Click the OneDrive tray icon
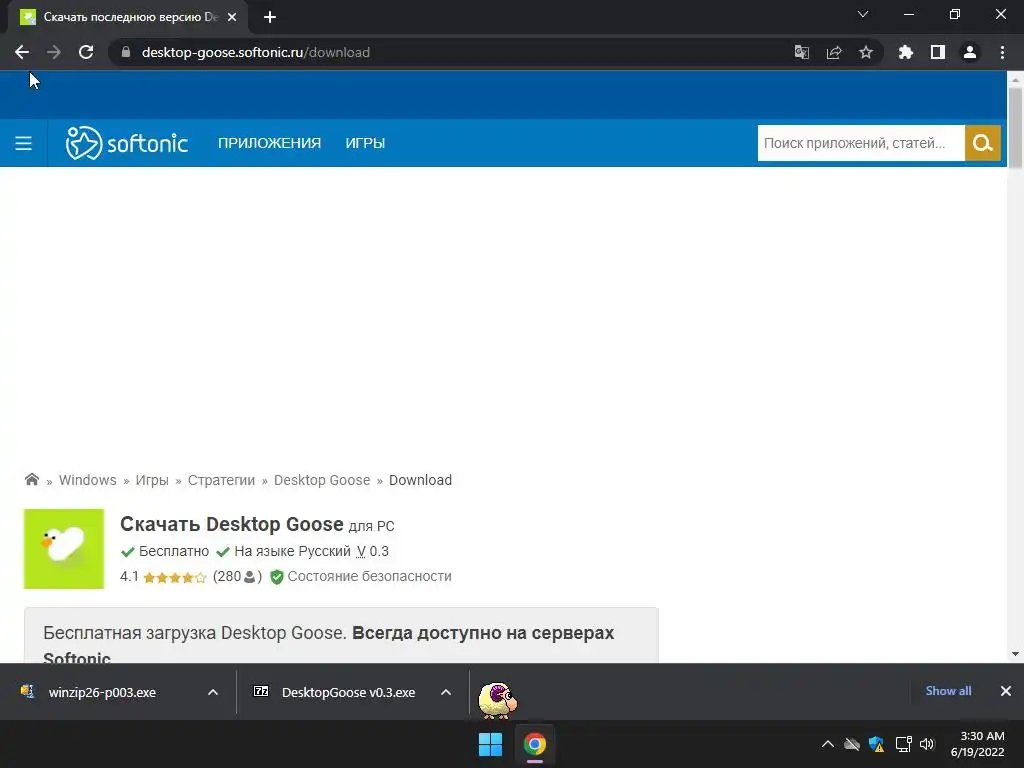 click(x=852, y=744)
